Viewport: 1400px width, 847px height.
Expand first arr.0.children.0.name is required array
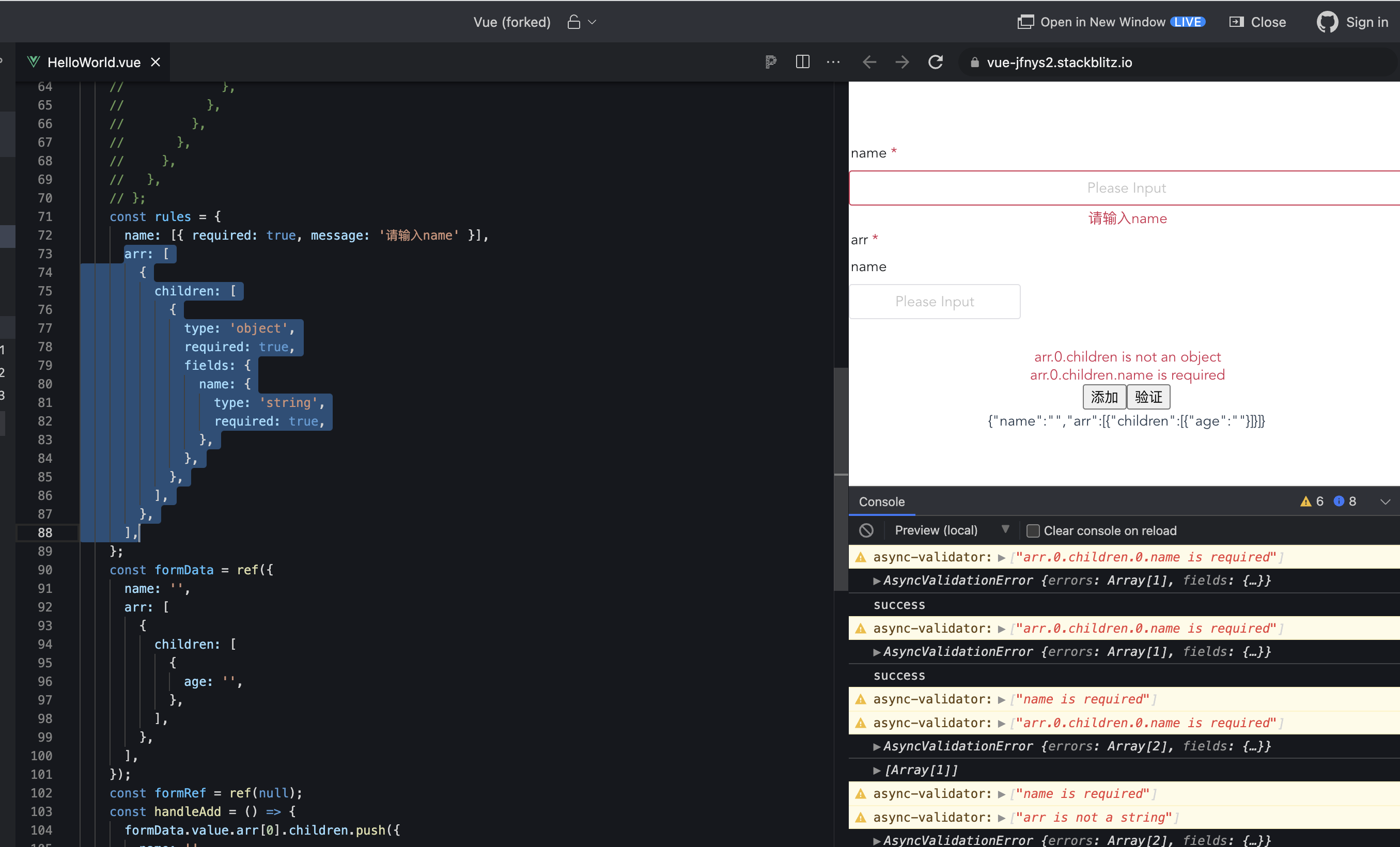click(1002, 558)
